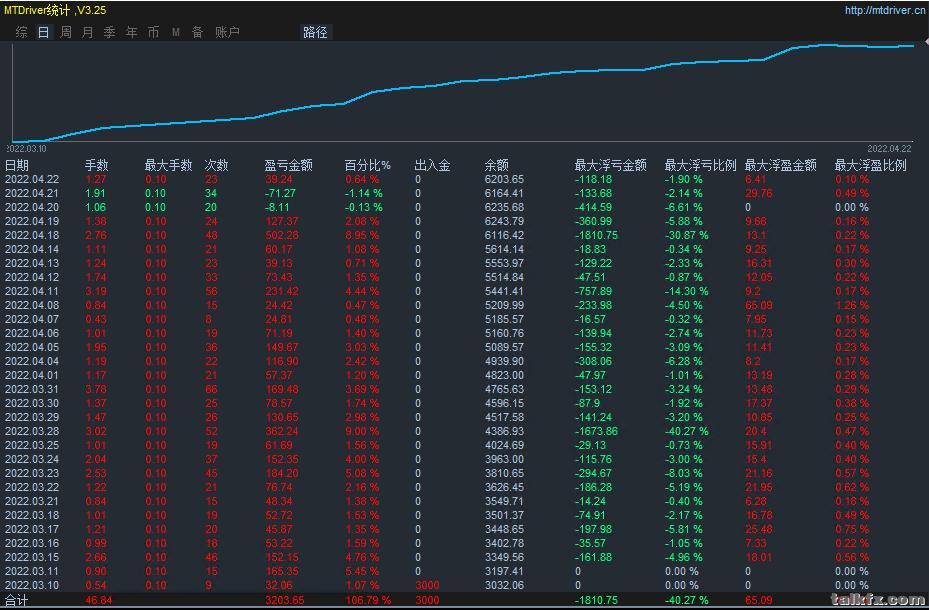Click the profit value 502.28
Screen dimensions: 929x610
[282, 235]
